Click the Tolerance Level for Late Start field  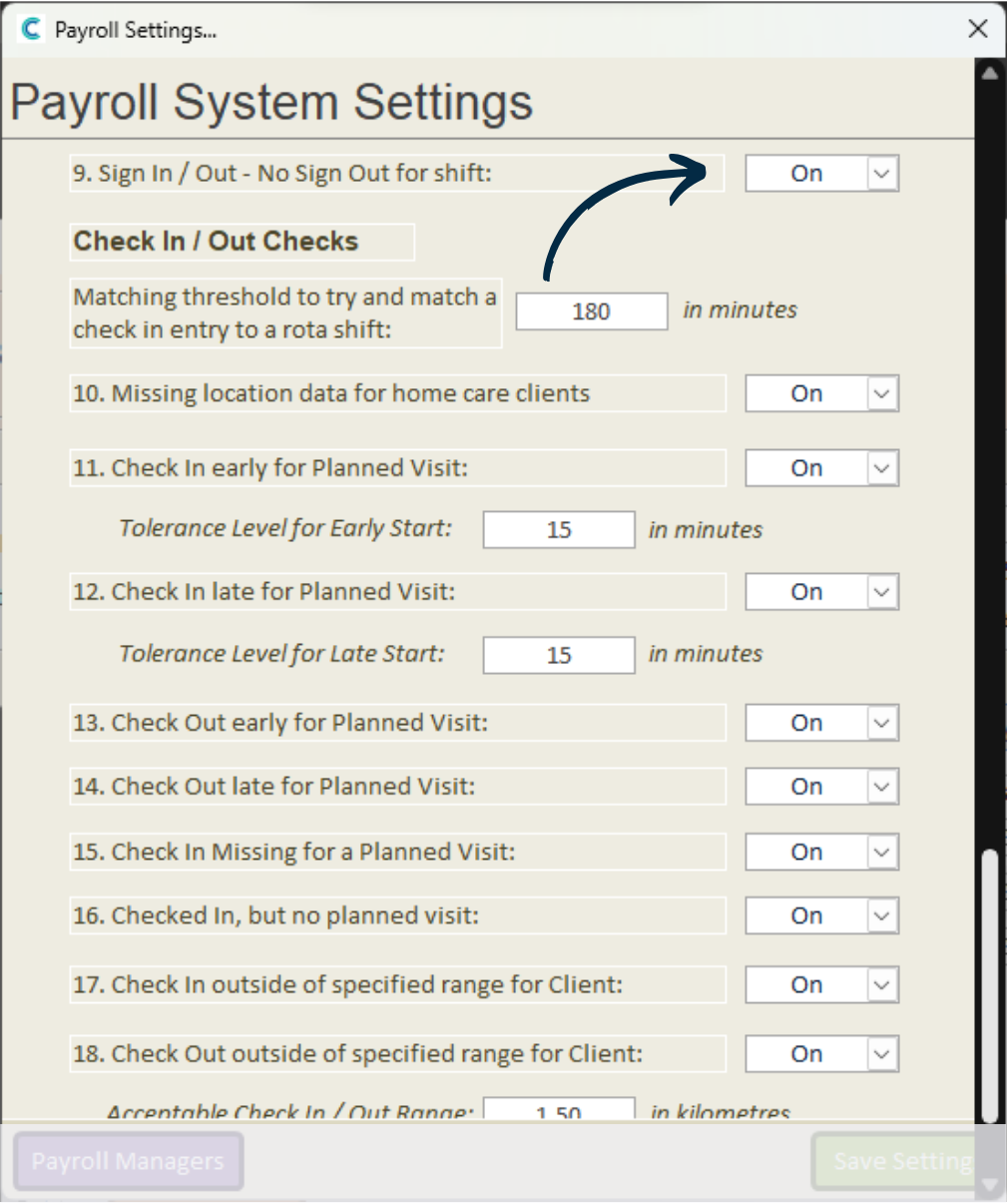coord(559,656)
